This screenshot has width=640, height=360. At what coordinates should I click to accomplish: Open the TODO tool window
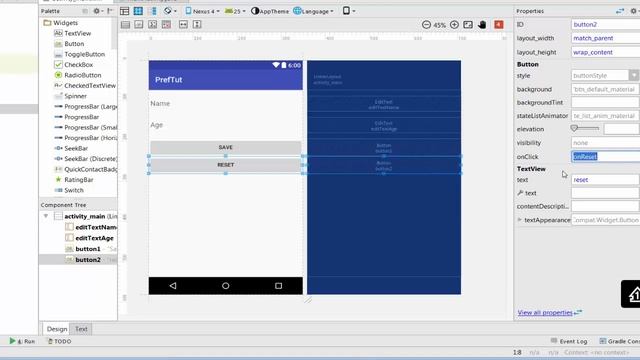pos(59,341)
